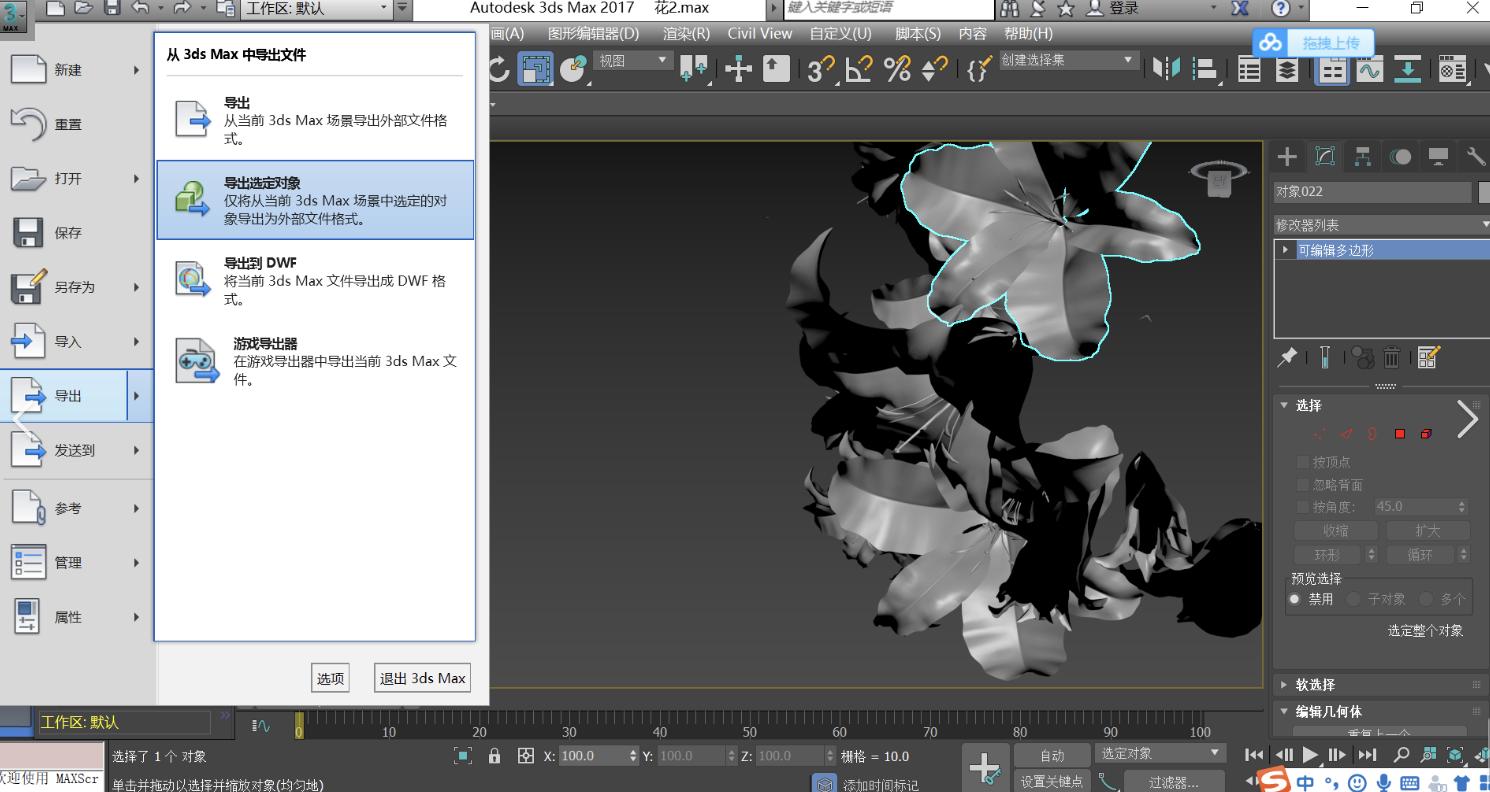Screen dimensions: 1490x792
Task: Open the Game Exporter (游戏导出器)
Action: [315, 361]
